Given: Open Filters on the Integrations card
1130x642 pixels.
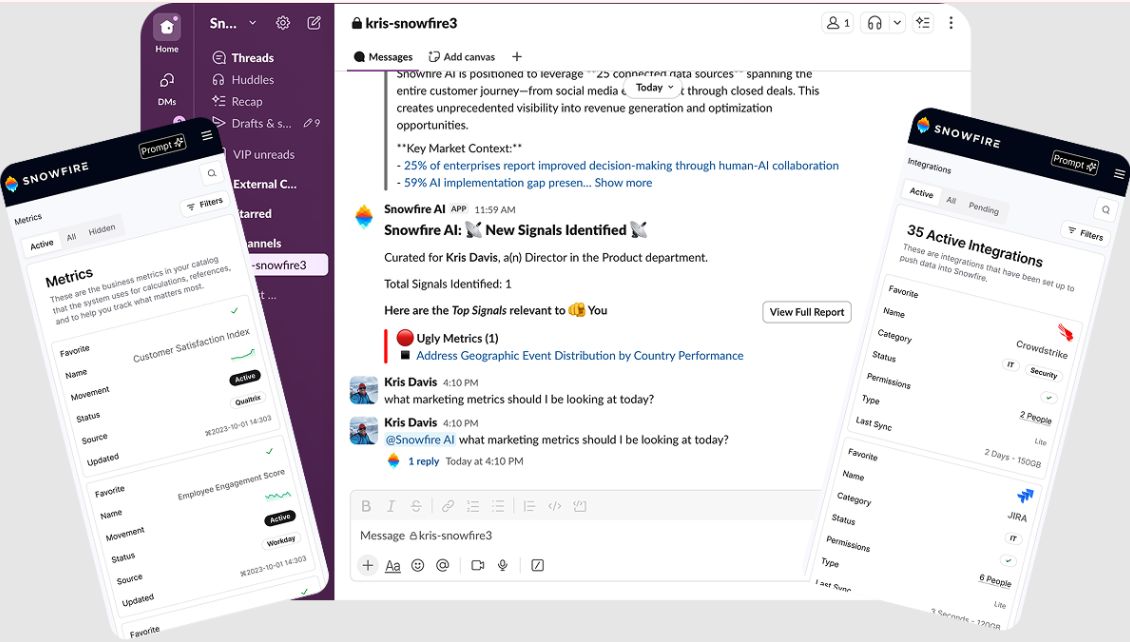Looking at the screenshot, I should [x=1086, y=233].
